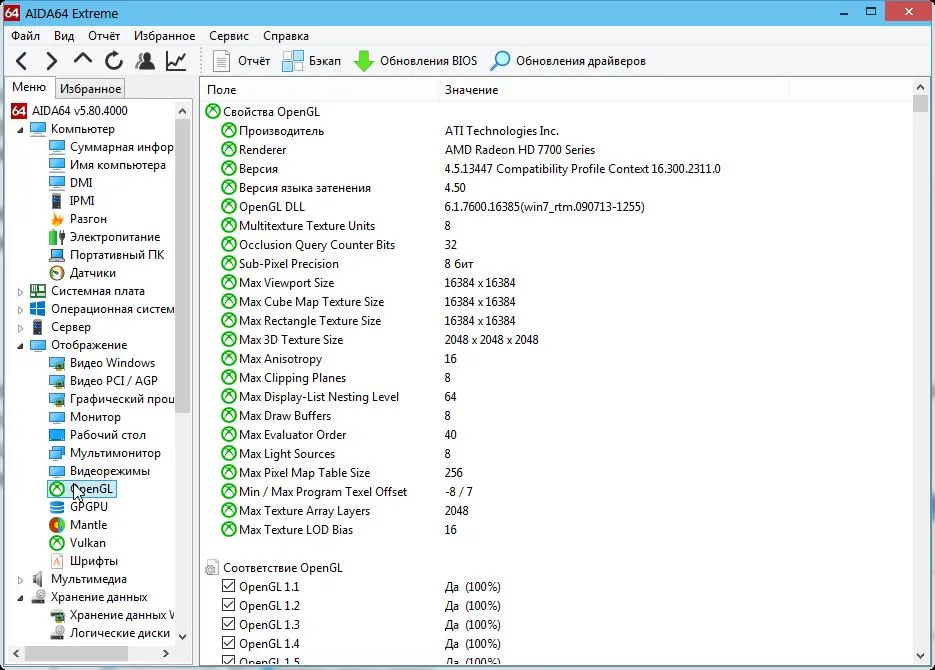The width and height of the screenshot is (935, 670).
Task: Select the Логические диски tree item
Action: pos(120,633)
